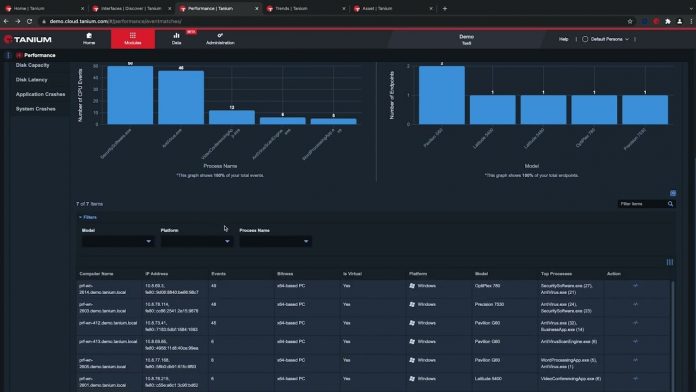Toggle the sidebar collapse icon beside Performance
The height and width of the screenshot is (392, 696).
point(8,55)
